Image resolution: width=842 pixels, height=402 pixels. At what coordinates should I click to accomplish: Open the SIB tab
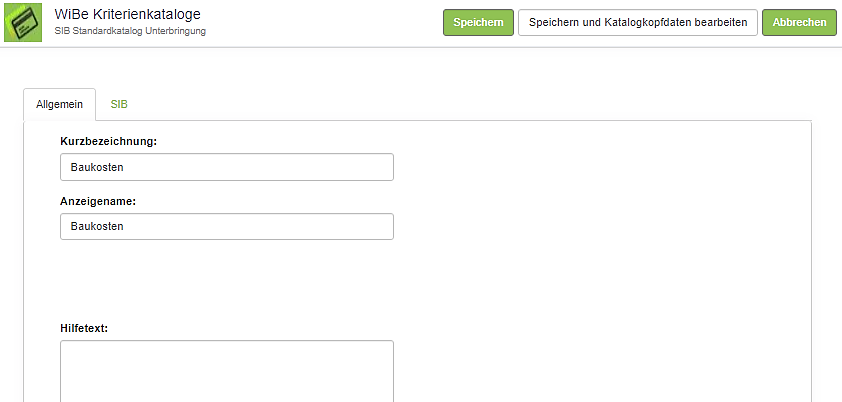(119, 104)
